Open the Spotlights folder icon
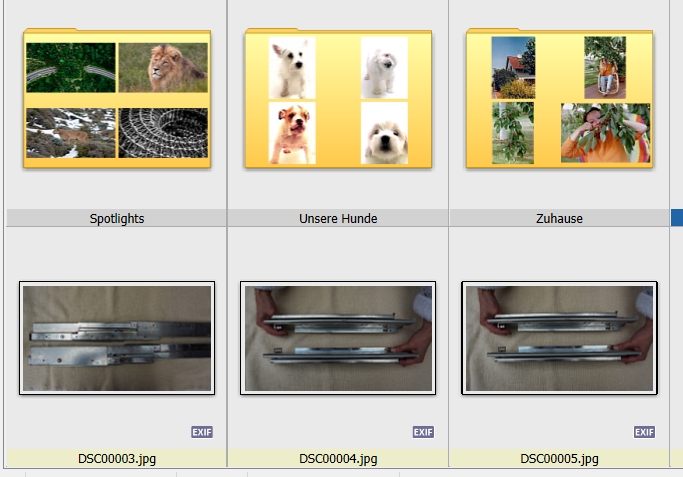683x477 pixels. pyautogui.click(x=117, y=98)
